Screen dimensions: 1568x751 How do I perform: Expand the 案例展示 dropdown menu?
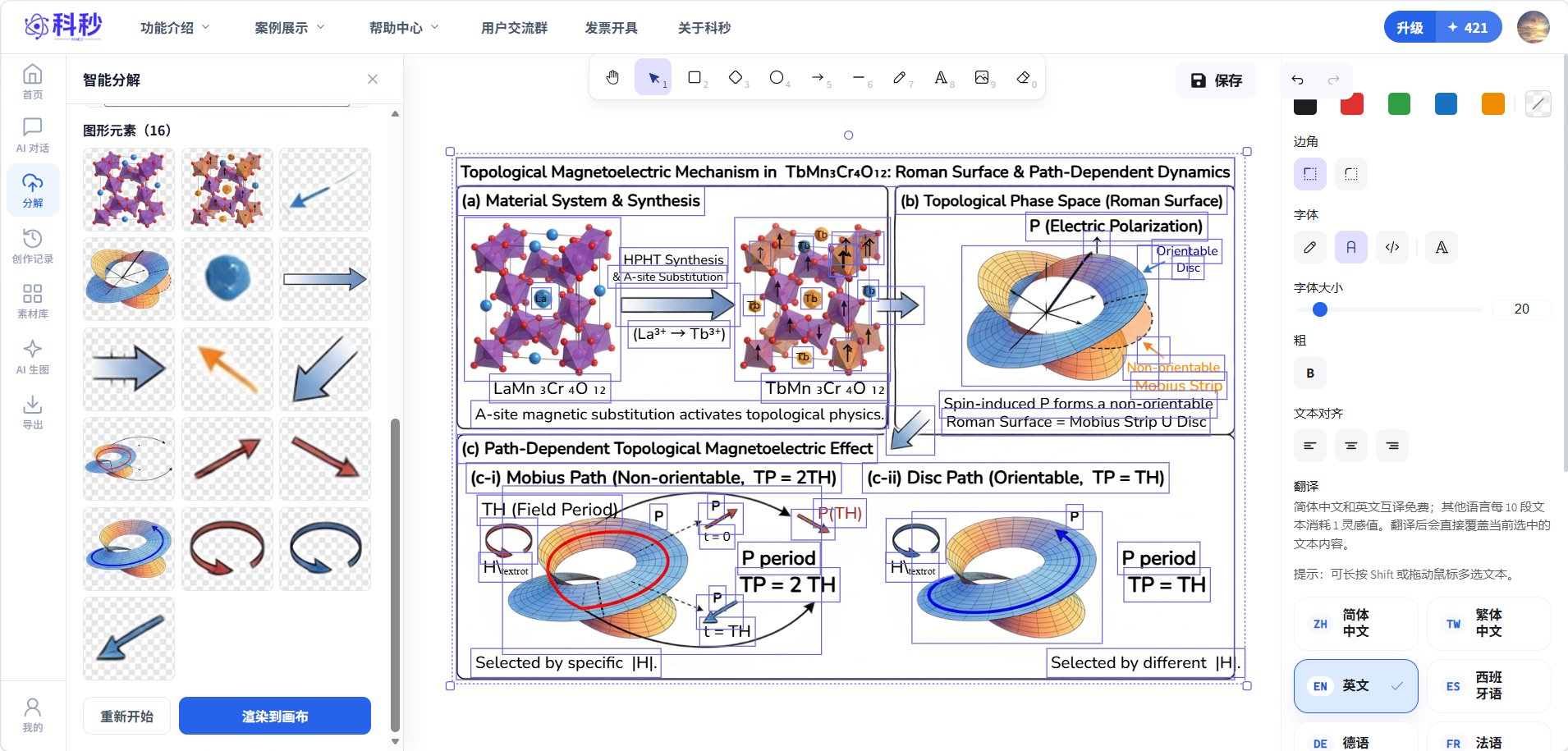click(x=289, y=28)
